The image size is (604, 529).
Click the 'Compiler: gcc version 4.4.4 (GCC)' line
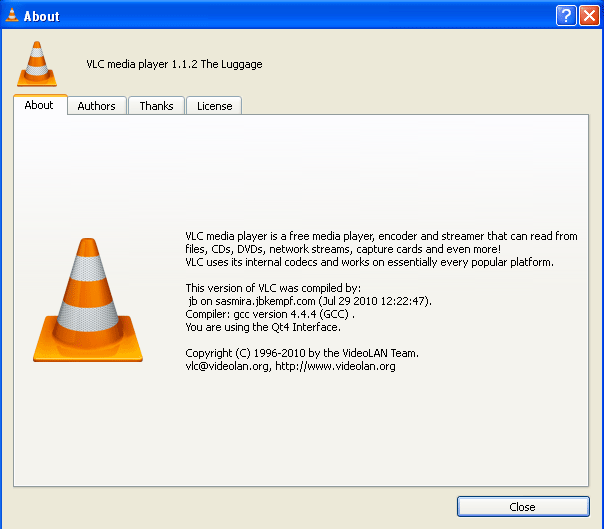tap(270, 314)
